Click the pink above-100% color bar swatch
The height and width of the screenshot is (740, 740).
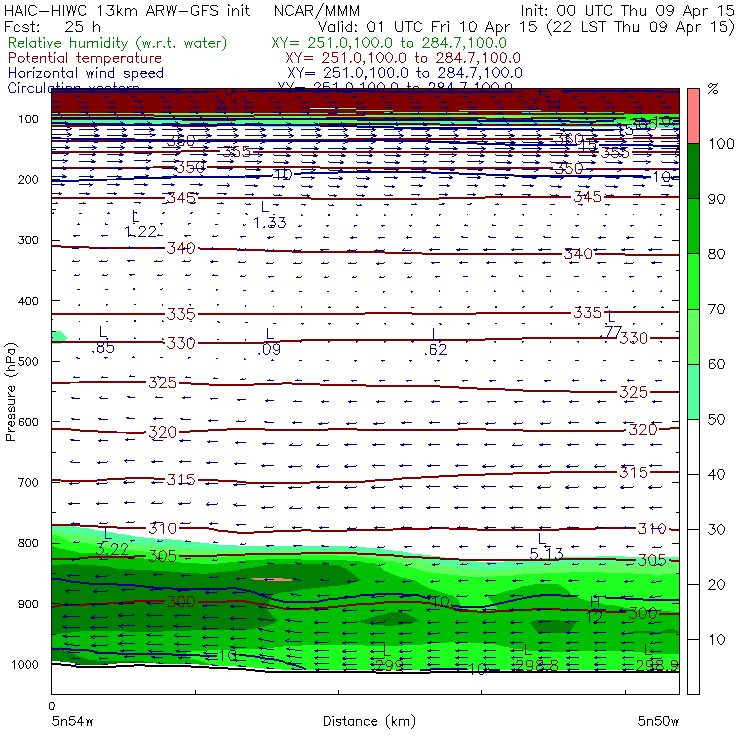click(x=693, y=116)
